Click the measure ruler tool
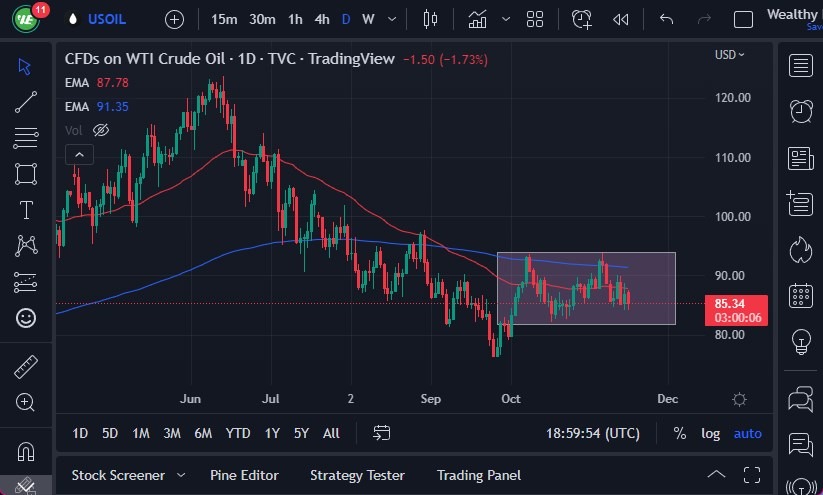This screenshot has width=823, height=495. 26,366
